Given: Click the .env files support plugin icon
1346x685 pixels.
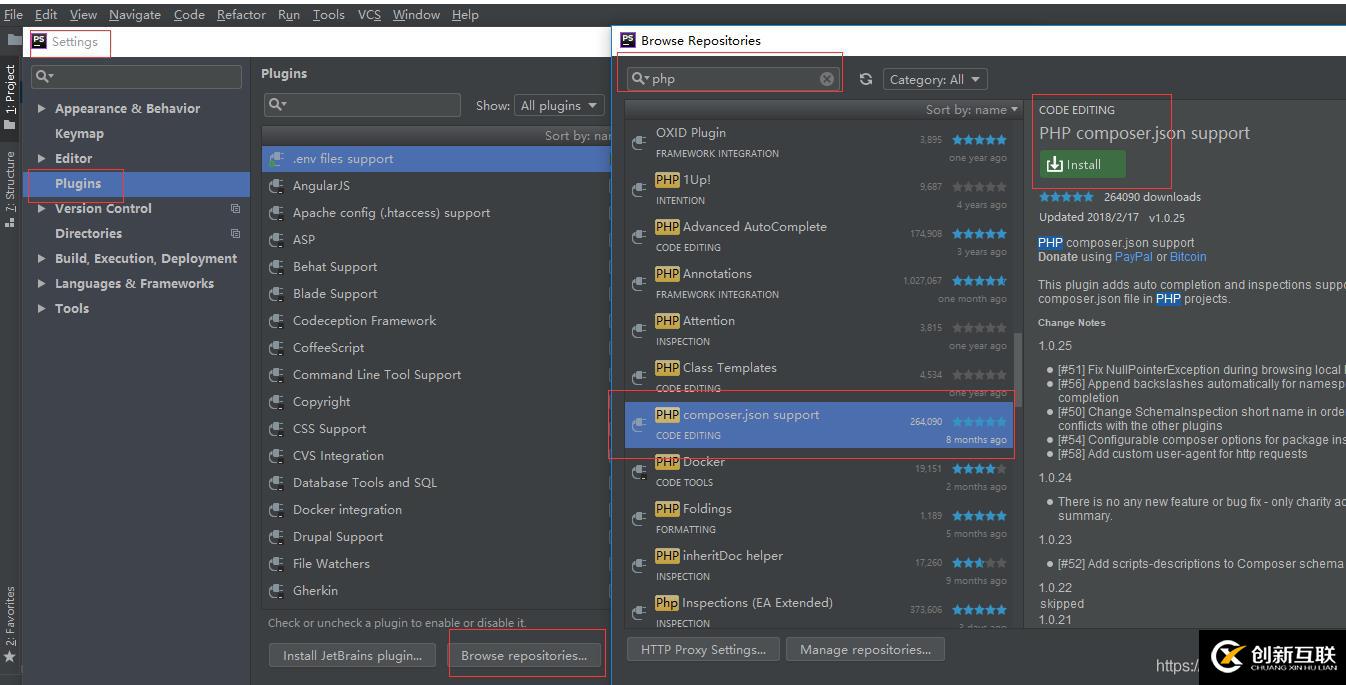Looking at the screenshot, I should pos(277,159).
